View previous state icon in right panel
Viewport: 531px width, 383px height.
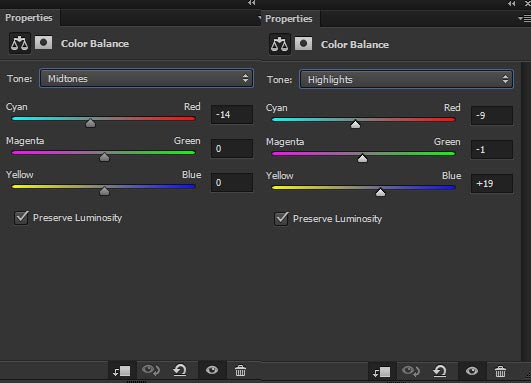[411, 371]
